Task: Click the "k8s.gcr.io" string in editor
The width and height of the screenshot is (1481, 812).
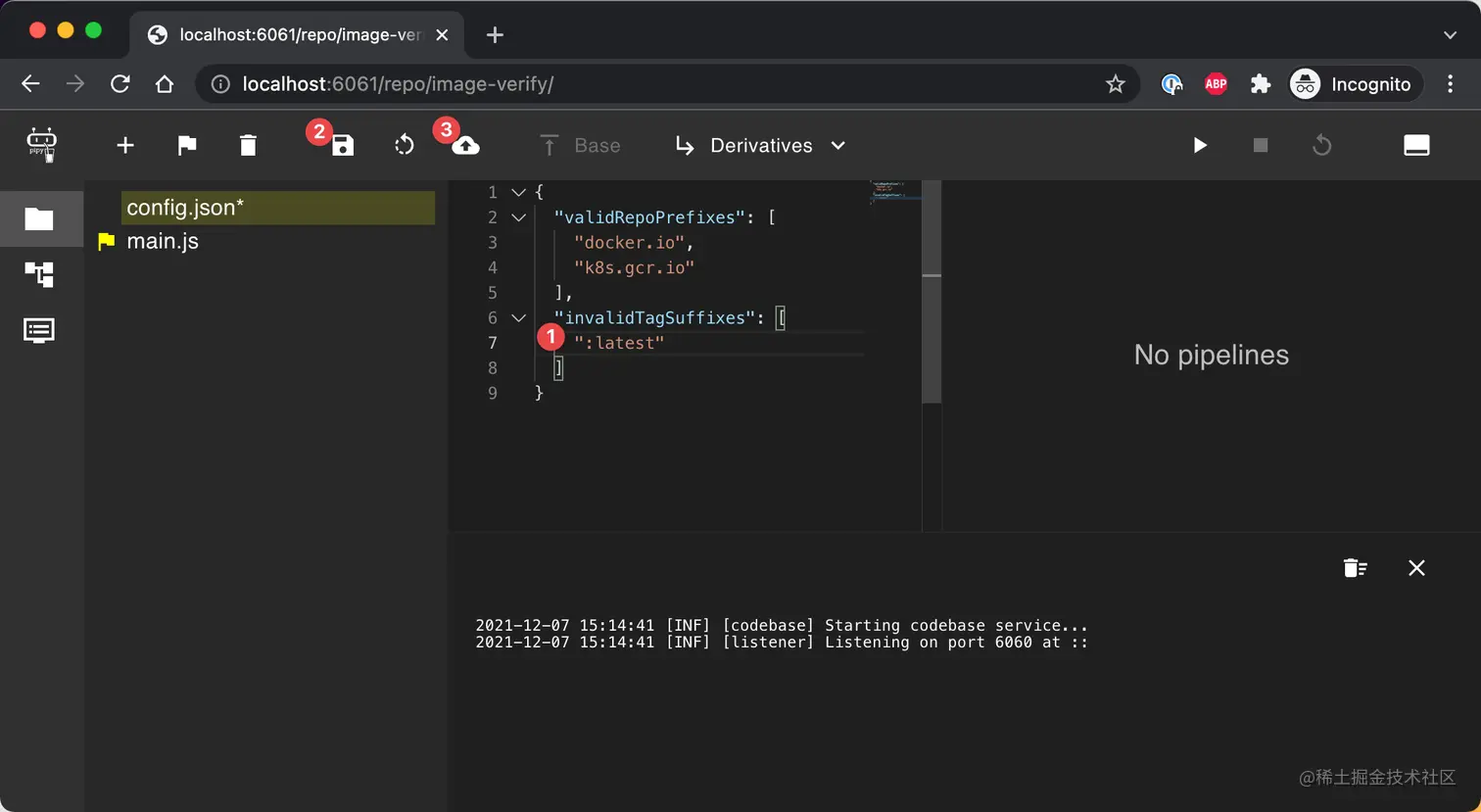Action: click(634, 267)
